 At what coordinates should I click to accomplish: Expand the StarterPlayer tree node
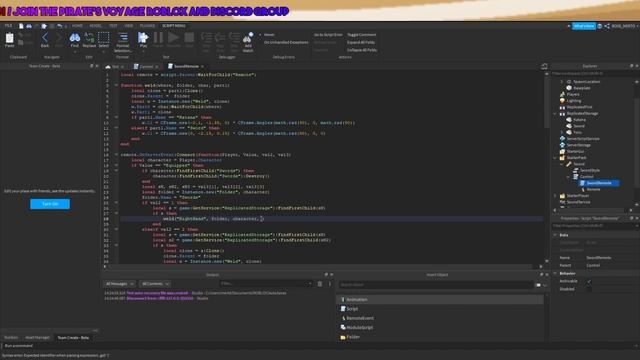tap(555, 196)
